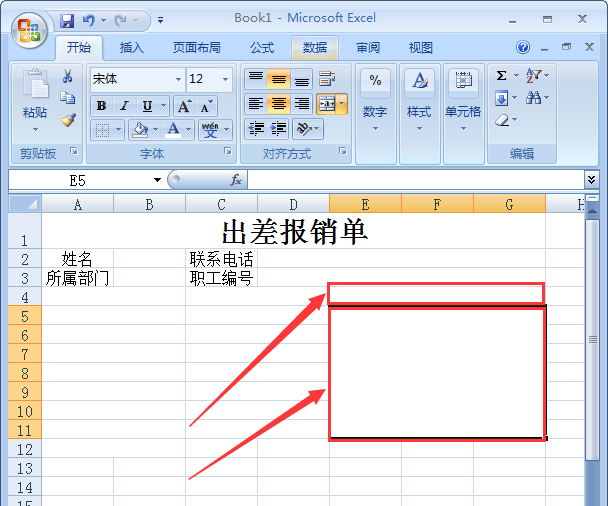Open the 页面布局 tab
This screenshot has width=608, height=506.
197,48
